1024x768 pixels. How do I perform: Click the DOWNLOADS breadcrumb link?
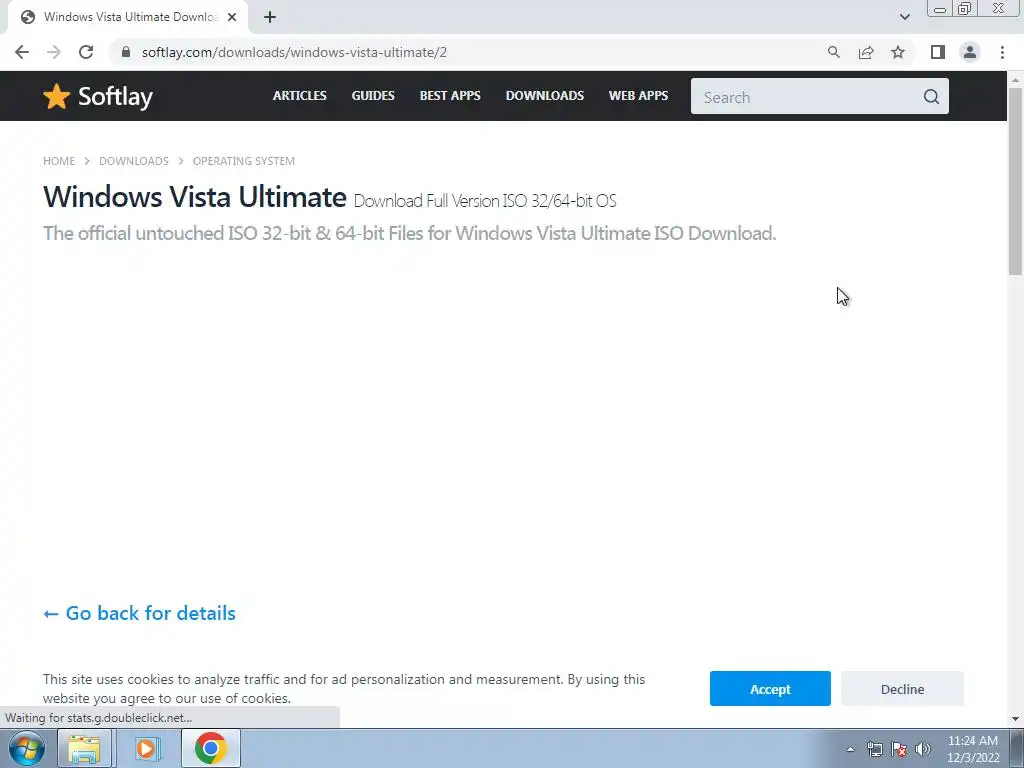click(x=134, y=161)
